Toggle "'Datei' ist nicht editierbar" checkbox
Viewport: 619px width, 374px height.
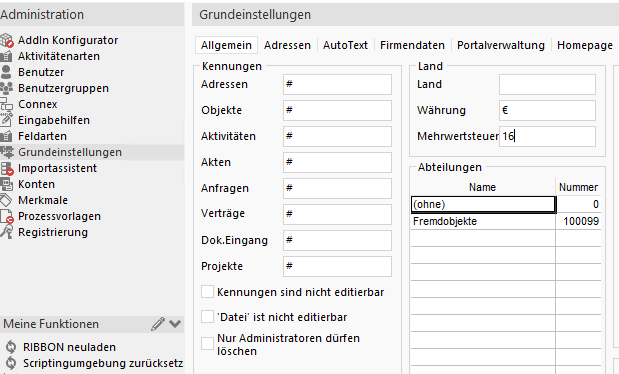pos(207,317)
